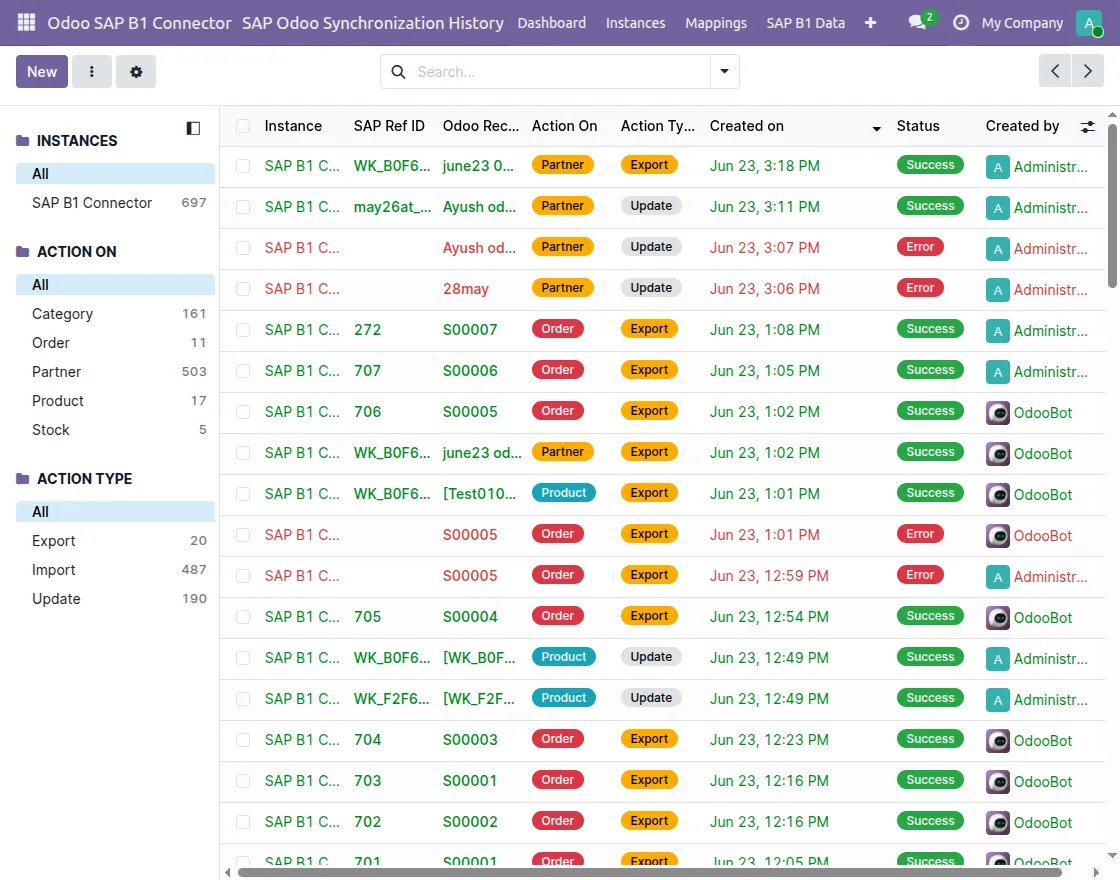Screen dimensions: 1120x880
Task: Go to next page with right arrow
Action: point(1087,71)
